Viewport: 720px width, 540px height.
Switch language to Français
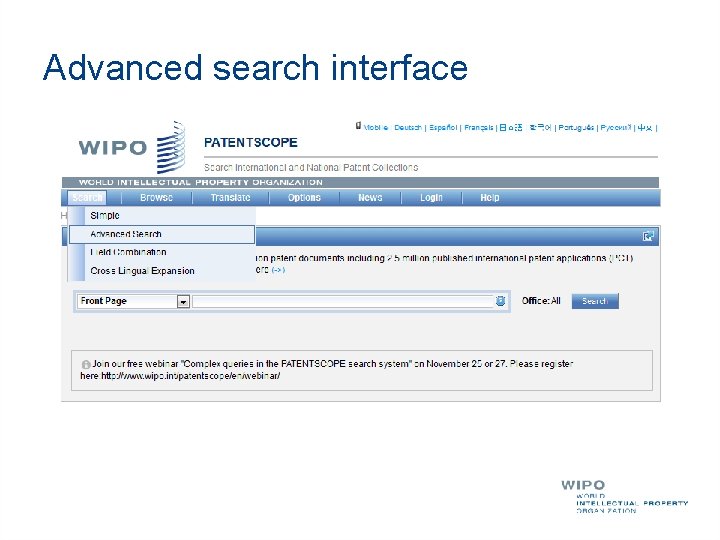click(478, 128)
